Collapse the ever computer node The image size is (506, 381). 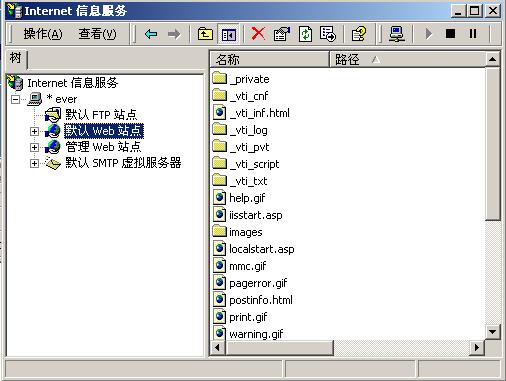coord(15,99)
